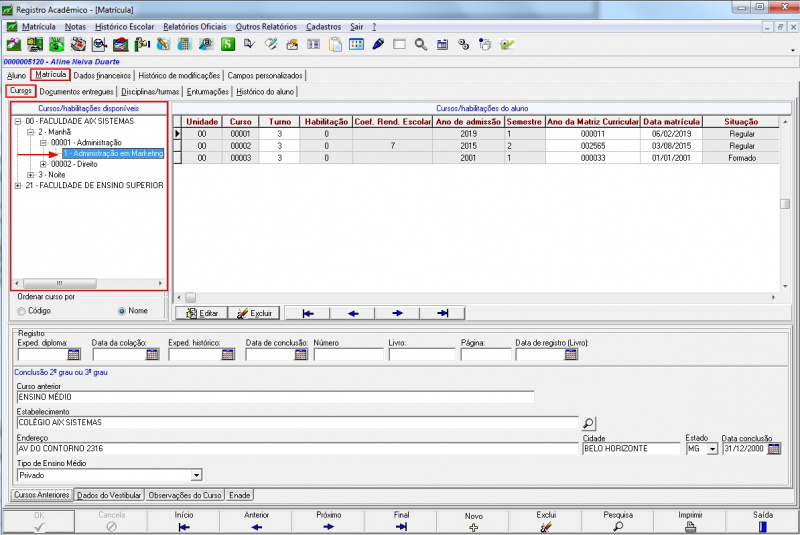Image resolution: width=800 pixels, height=535 pixels.
Task: Open the Relatórios Oficiais menu
Action: pos(193,25)
